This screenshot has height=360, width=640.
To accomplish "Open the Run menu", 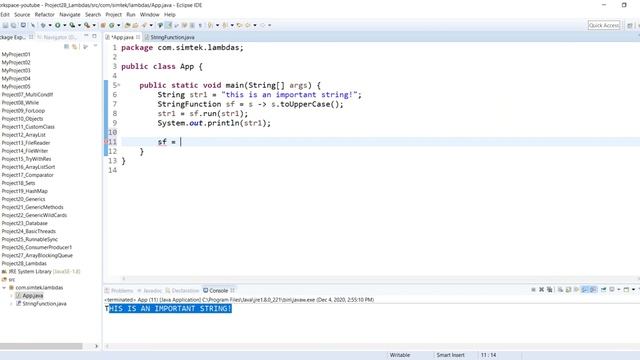I will pos(131,14).
